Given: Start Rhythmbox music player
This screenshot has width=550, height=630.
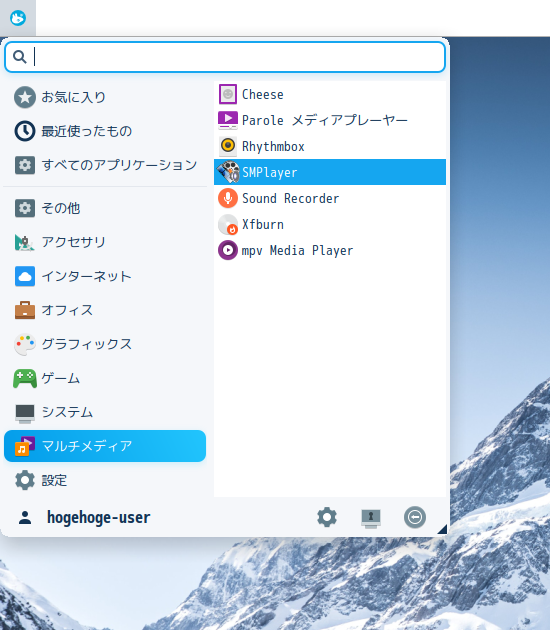Looking at the screenshot, I should (330, 146).
